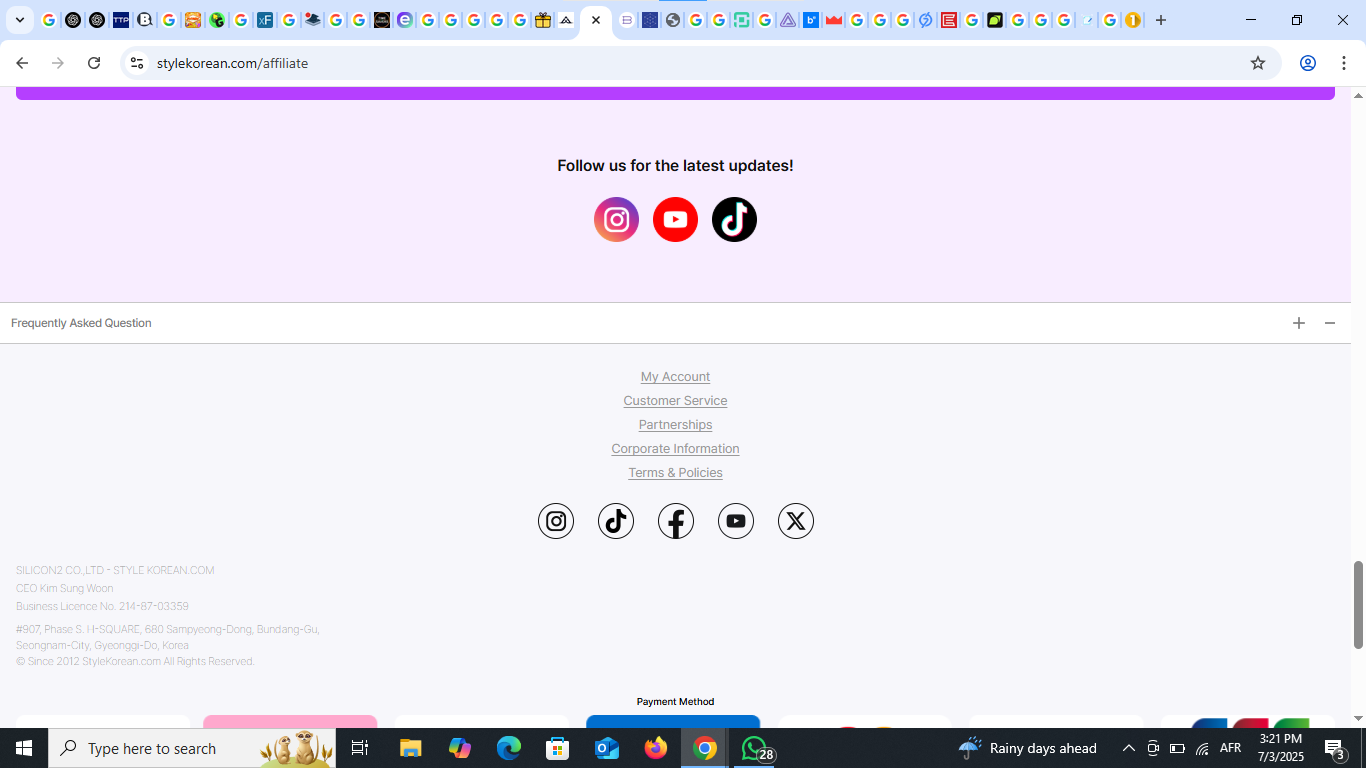1366x768 pixels.
Task: Open the tab search dropdown arrow
Action: click(19, 20)
